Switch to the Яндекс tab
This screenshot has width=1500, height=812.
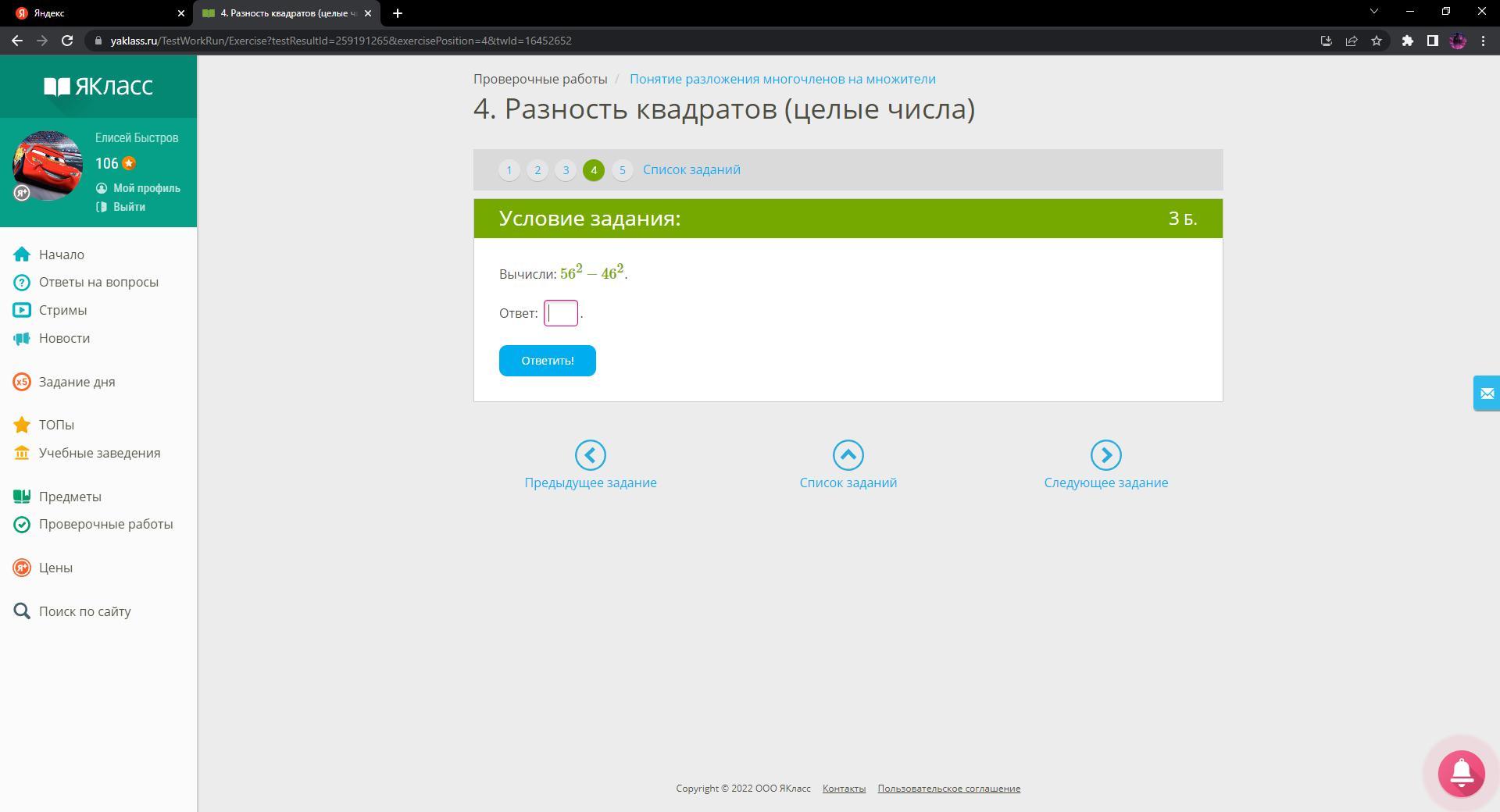point(94,13)
